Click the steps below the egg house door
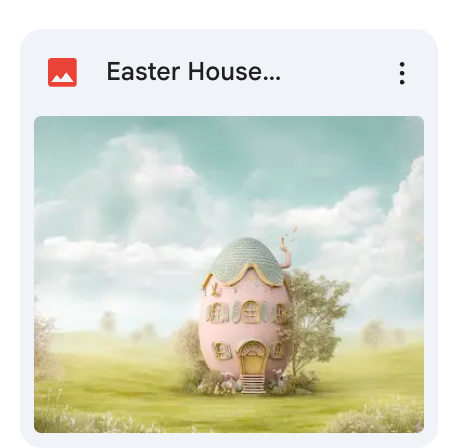The image size is (452, 448). 253,384
